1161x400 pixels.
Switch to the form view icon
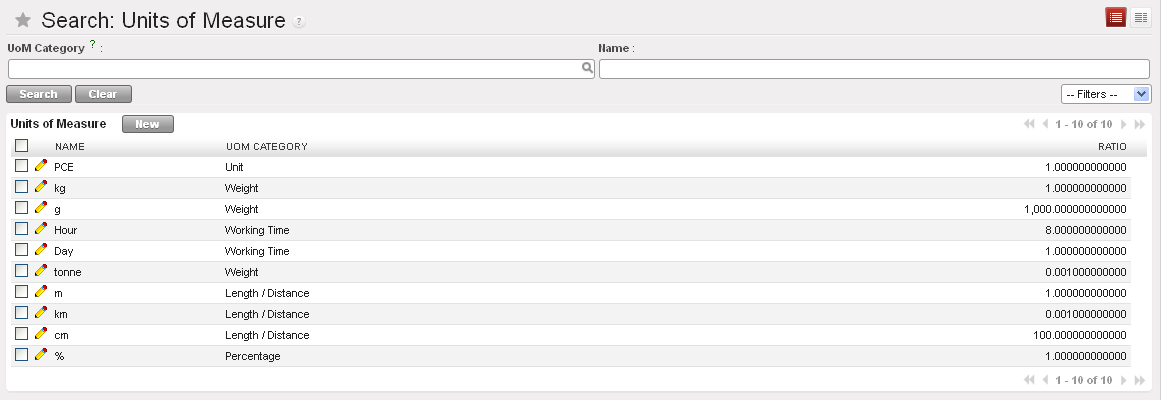[x=1141, y=18]
